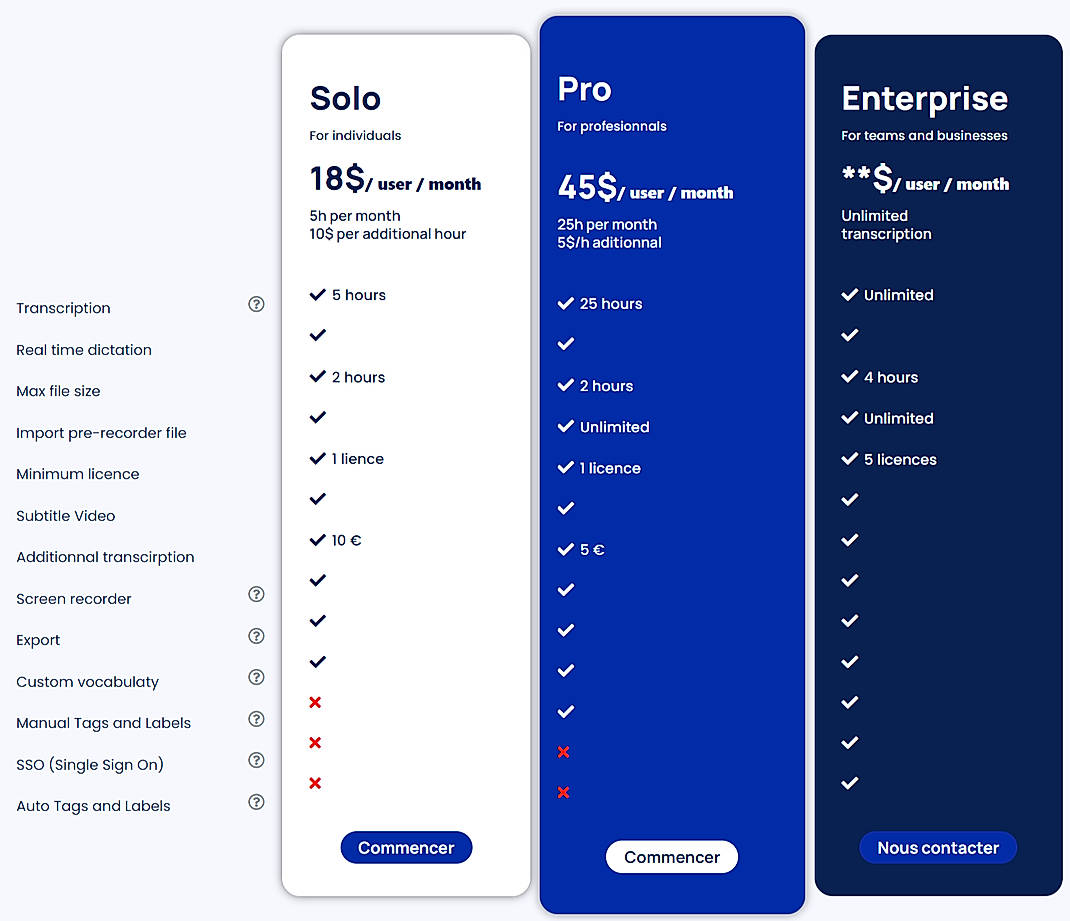Click the Custom vocabulary question mark icon
Viewport: 1070px width, 921px height.
coord(256,677)
